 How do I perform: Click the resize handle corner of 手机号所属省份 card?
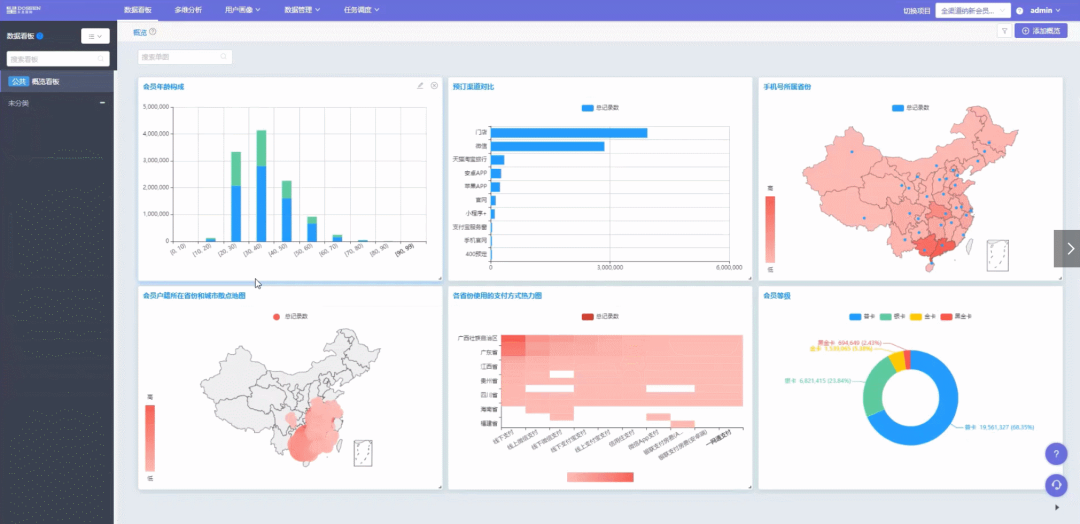(x=1059, y=277)
